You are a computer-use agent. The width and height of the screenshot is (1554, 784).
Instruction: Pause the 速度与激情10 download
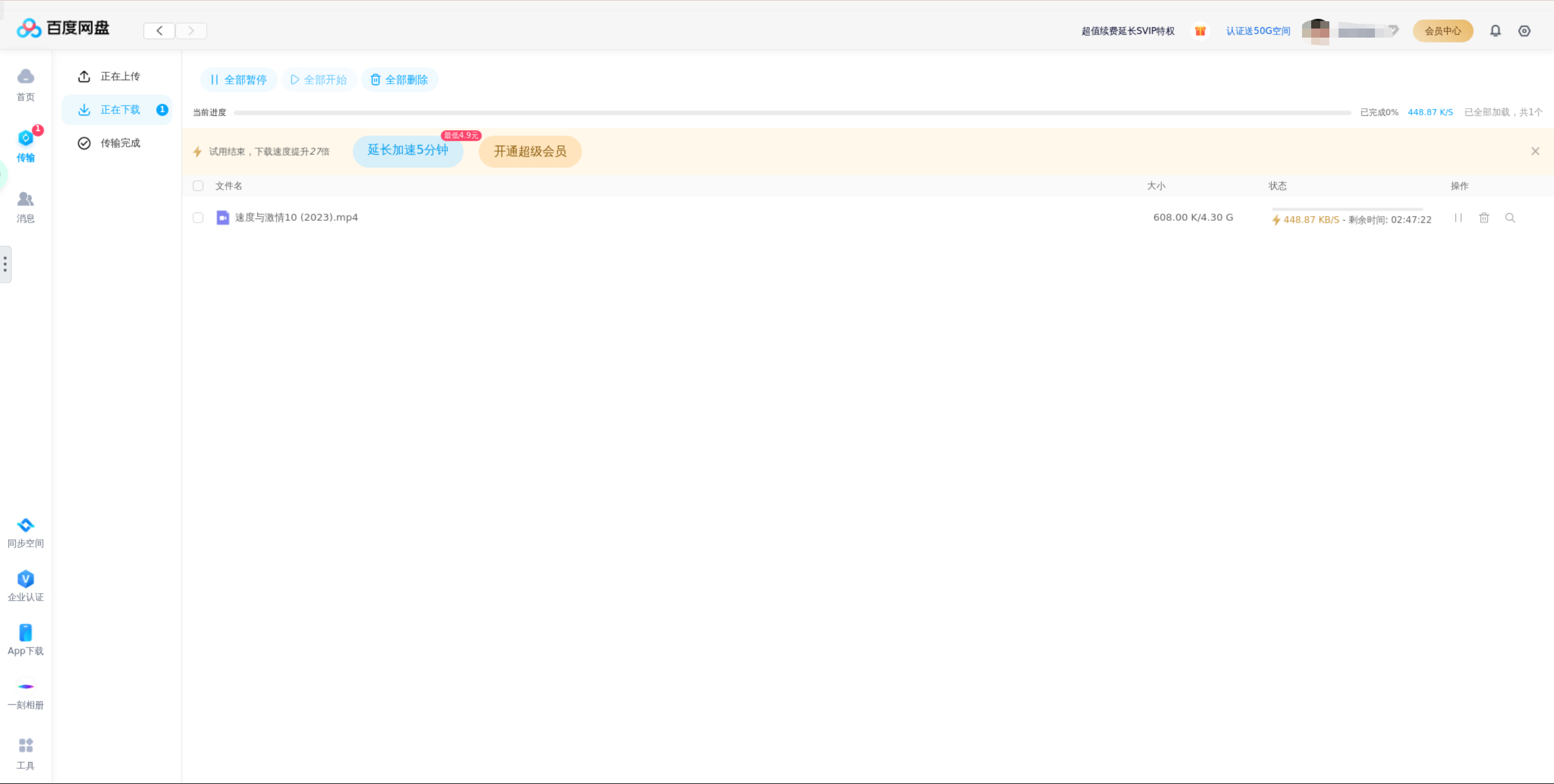coord(1458,218)
